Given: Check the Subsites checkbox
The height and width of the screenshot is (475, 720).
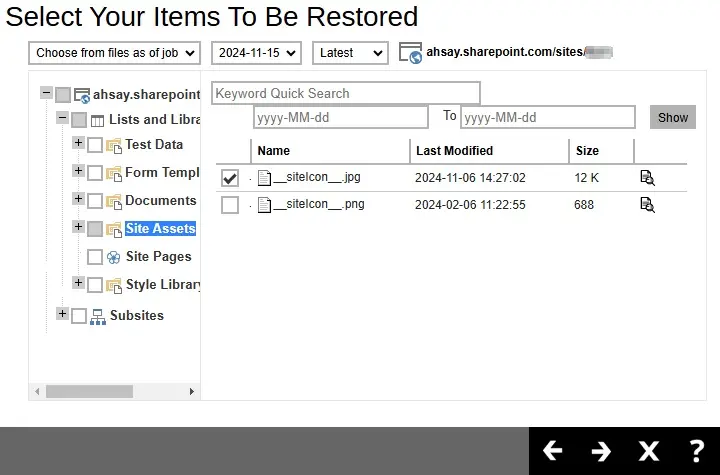Looking at the screenshot, I should pos(79,316).
